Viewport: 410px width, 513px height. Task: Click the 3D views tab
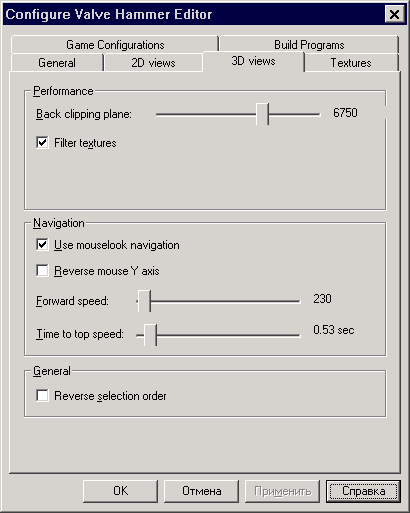253,61
